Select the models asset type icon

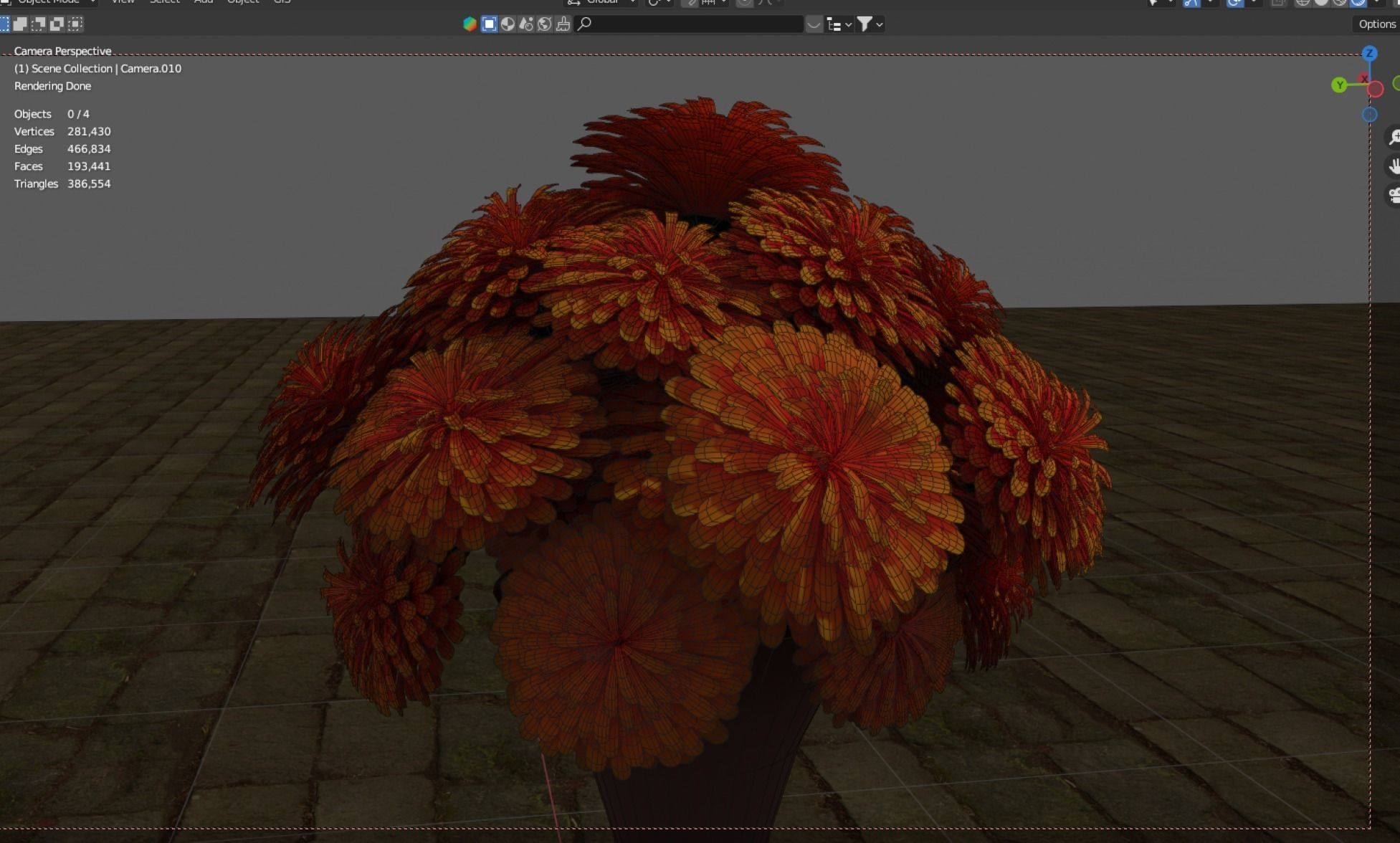coord(489,24)
